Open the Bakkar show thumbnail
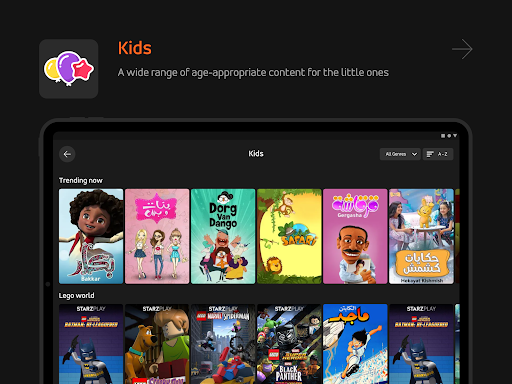 pos(91,236)
